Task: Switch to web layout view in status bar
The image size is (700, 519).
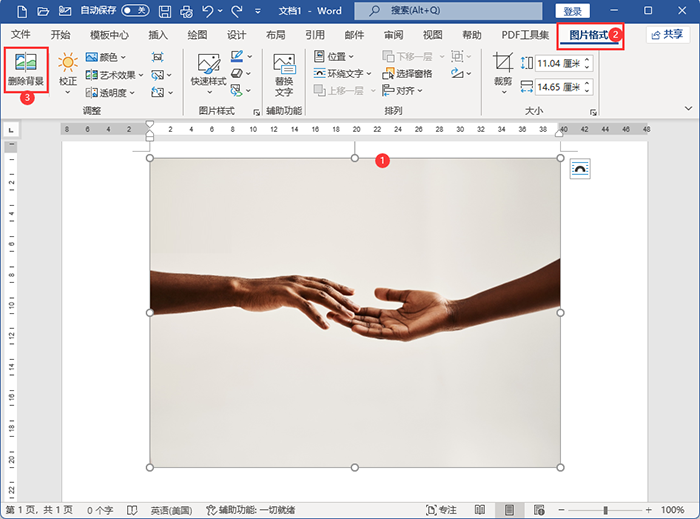Action: (x=538, y=510)
